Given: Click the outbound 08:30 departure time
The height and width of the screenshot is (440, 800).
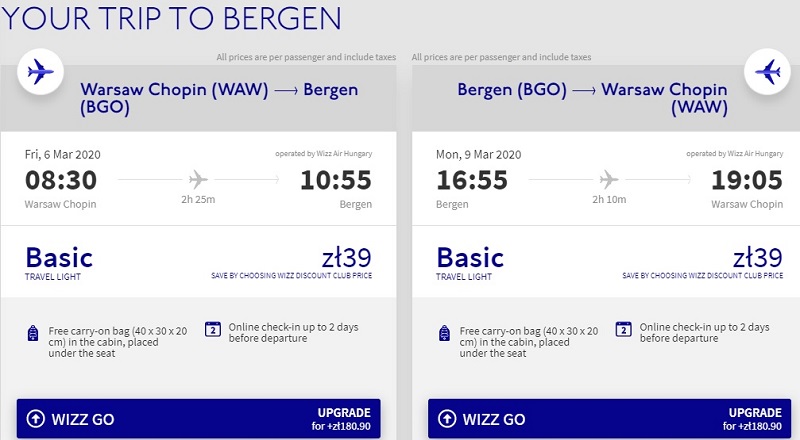Looking at the screenshot, I should (60, 180).
